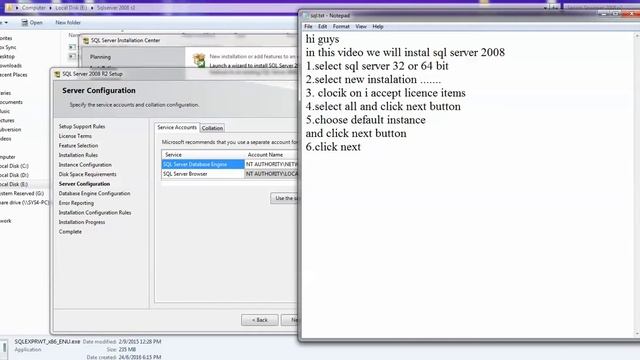Open System Reserved (G:) drive
Screen dimensions: 640x360
coord(22,193)
